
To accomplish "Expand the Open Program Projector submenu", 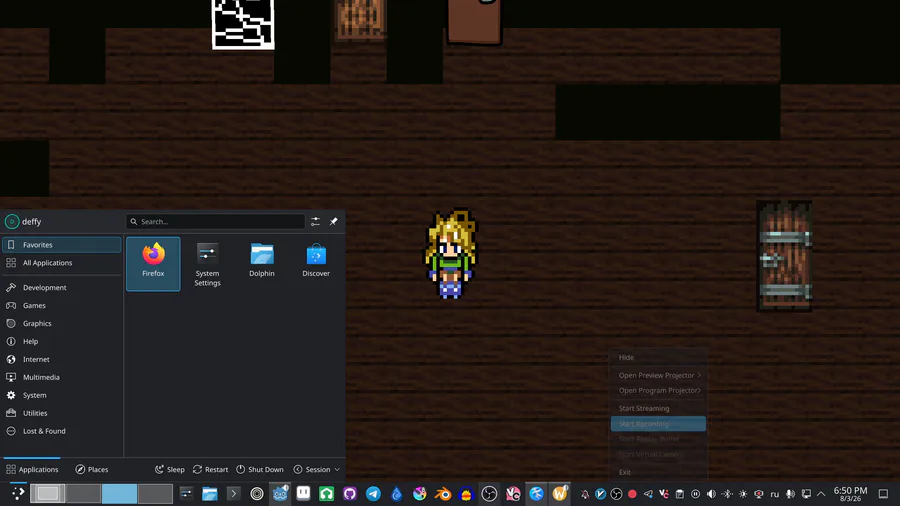I will click(x=658, y=391).
